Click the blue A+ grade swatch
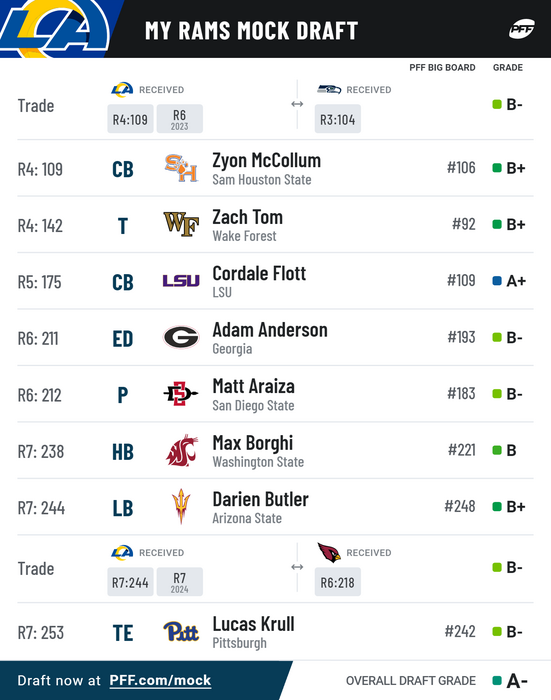 click(x=497, y=281)
